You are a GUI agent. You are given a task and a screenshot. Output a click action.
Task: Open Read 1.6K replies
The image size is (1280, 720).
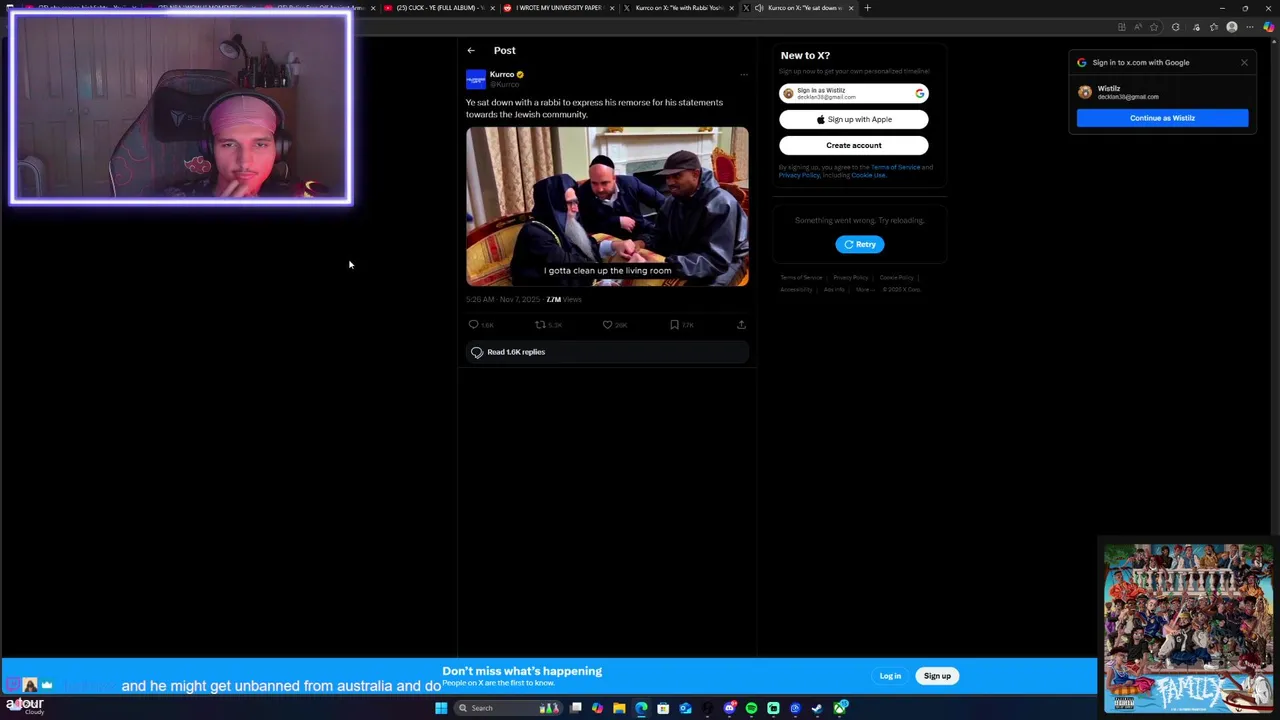(607, 352)
